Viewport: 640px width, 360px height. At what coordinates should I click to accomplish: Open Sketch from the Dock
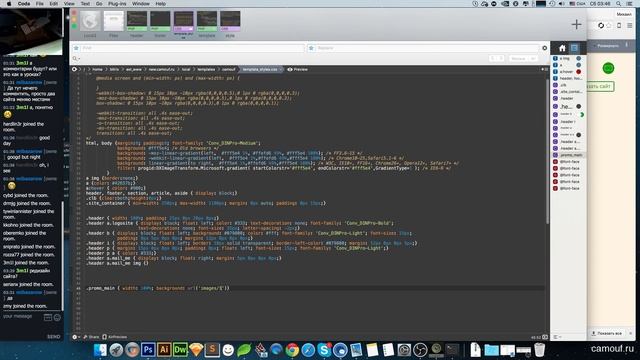pos(196,350)
